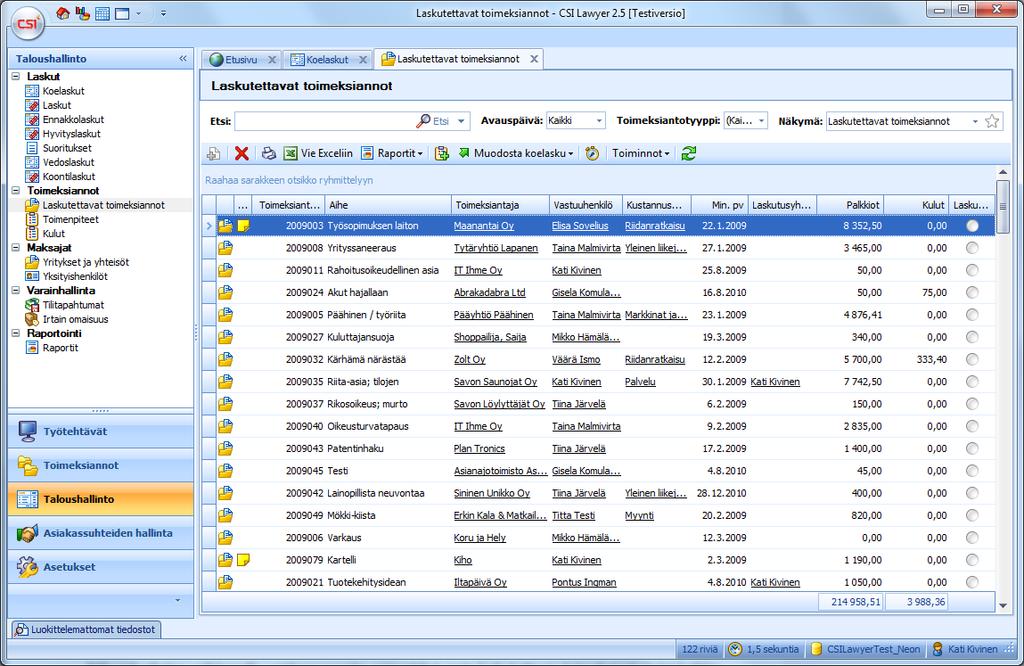Open the Asetukset navigation section
1024x666 pixels.
click(101, 567)
